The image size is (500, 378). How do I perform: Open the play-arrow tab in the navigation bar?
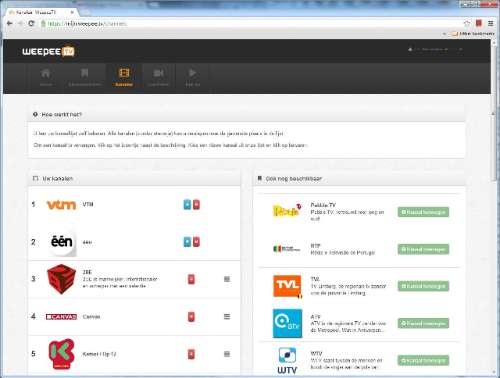(x=192, y=77)
